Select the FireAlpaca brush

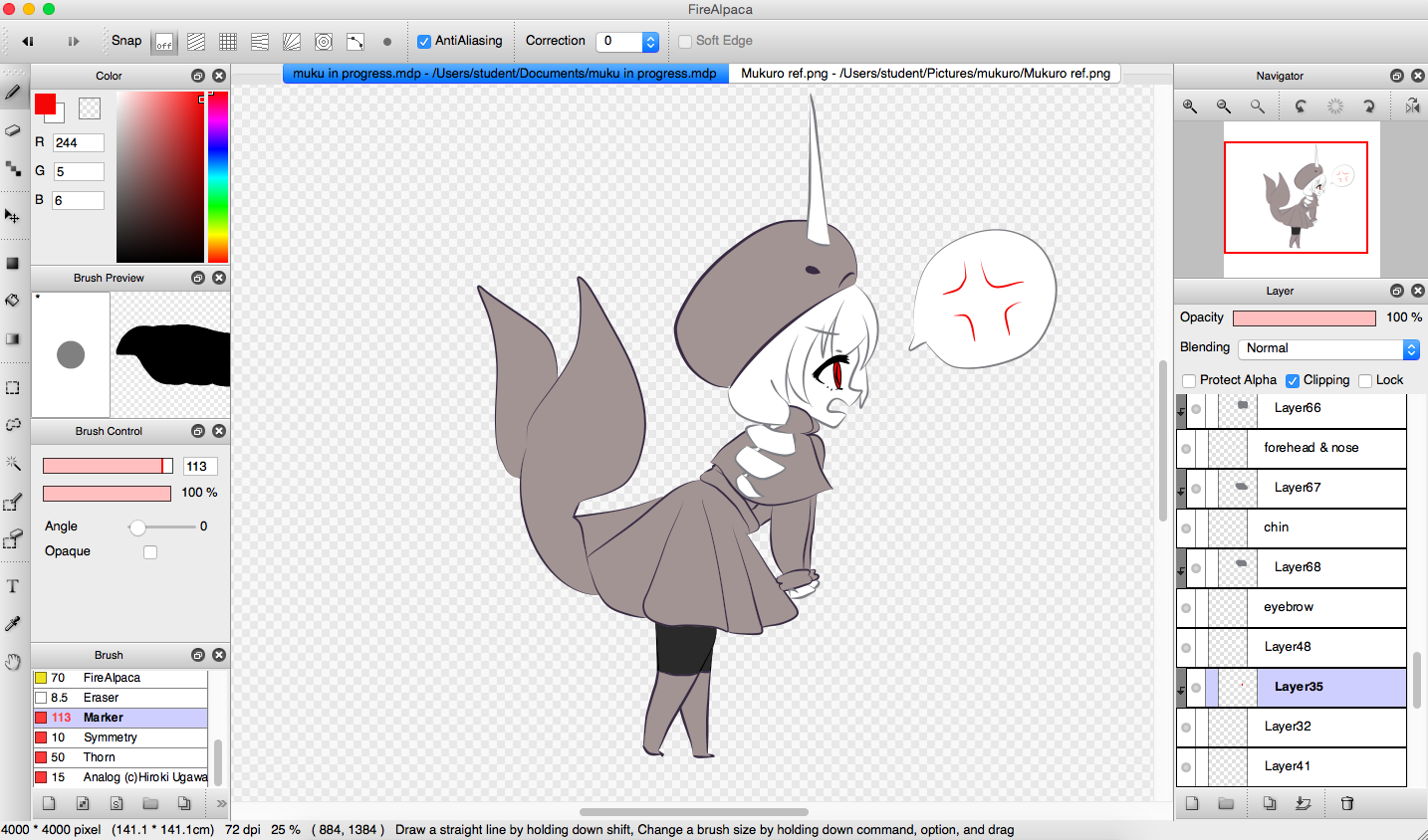[x=119, y=678]
